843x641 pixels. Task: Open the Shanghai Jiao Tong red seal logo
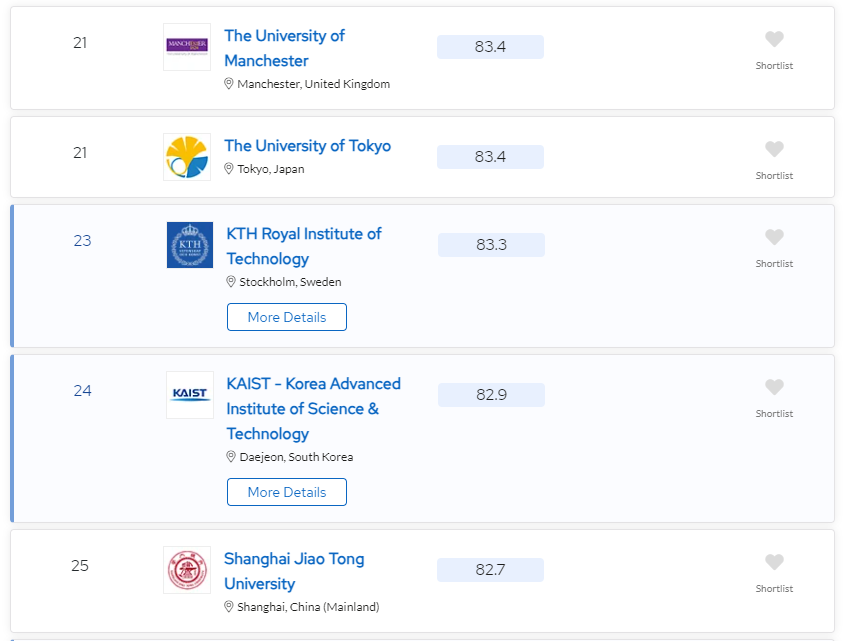click(x=187, y=570)
